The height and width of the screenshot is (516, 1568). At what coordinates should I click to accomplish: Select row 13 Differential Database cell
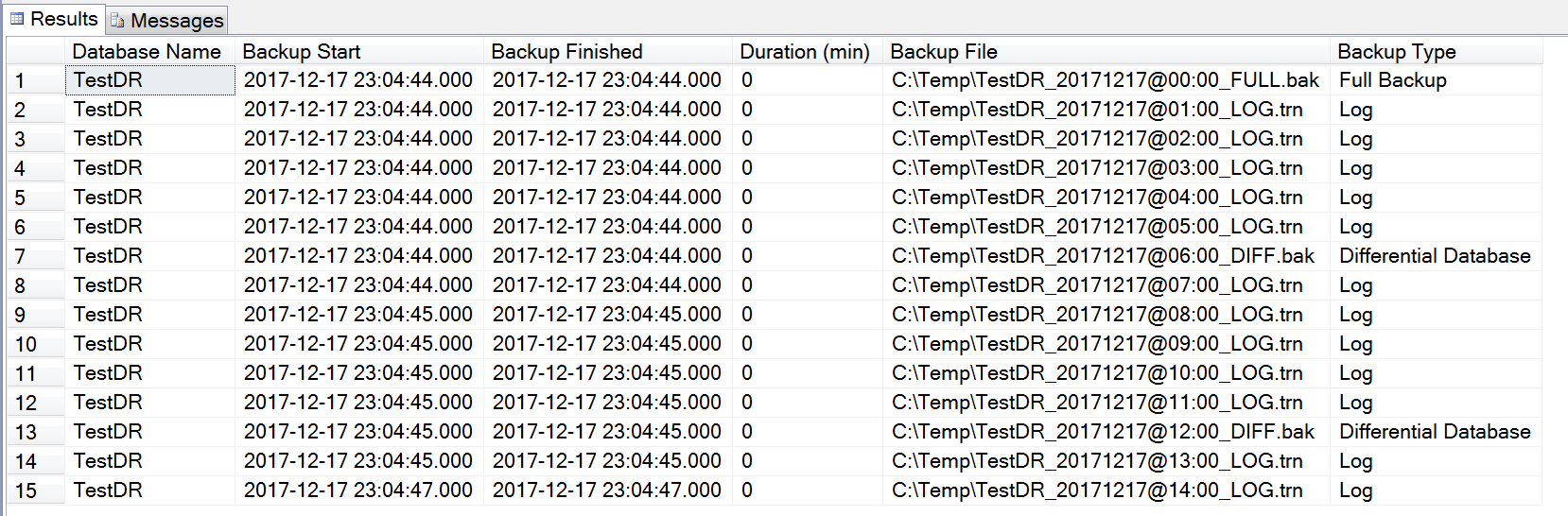1435,432
